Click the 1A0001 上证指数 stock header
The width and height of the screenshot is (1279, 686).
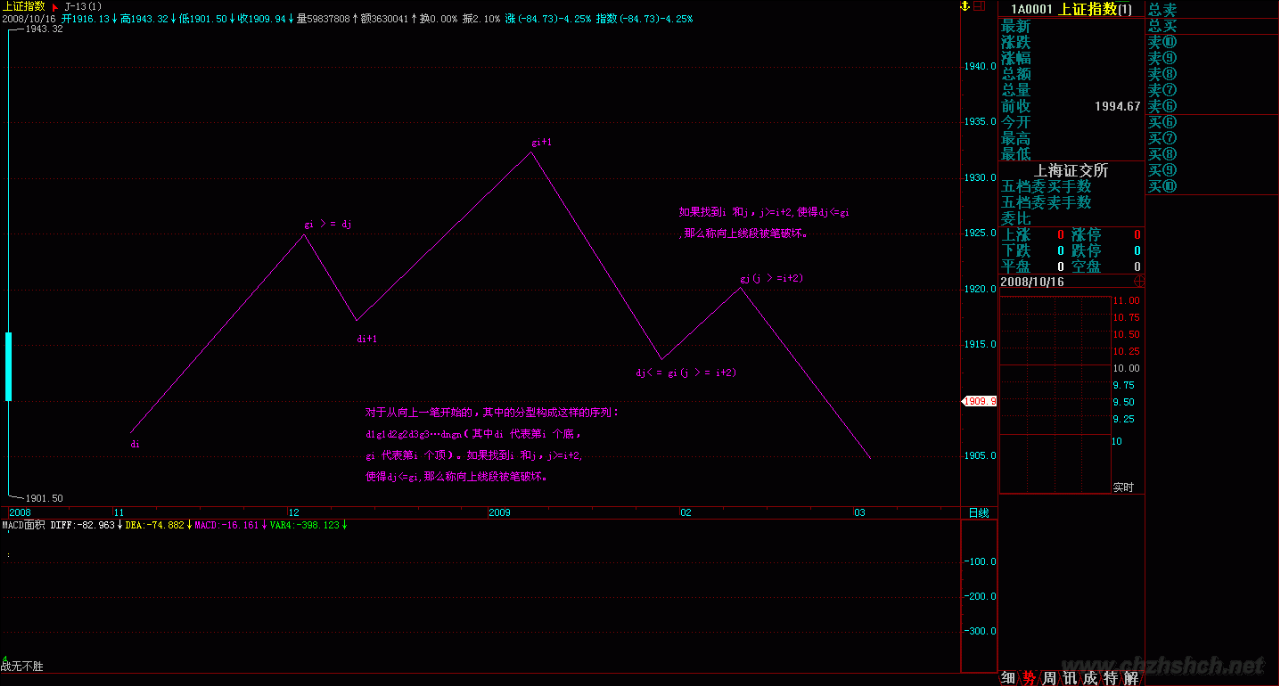(x=1070, y=9)
